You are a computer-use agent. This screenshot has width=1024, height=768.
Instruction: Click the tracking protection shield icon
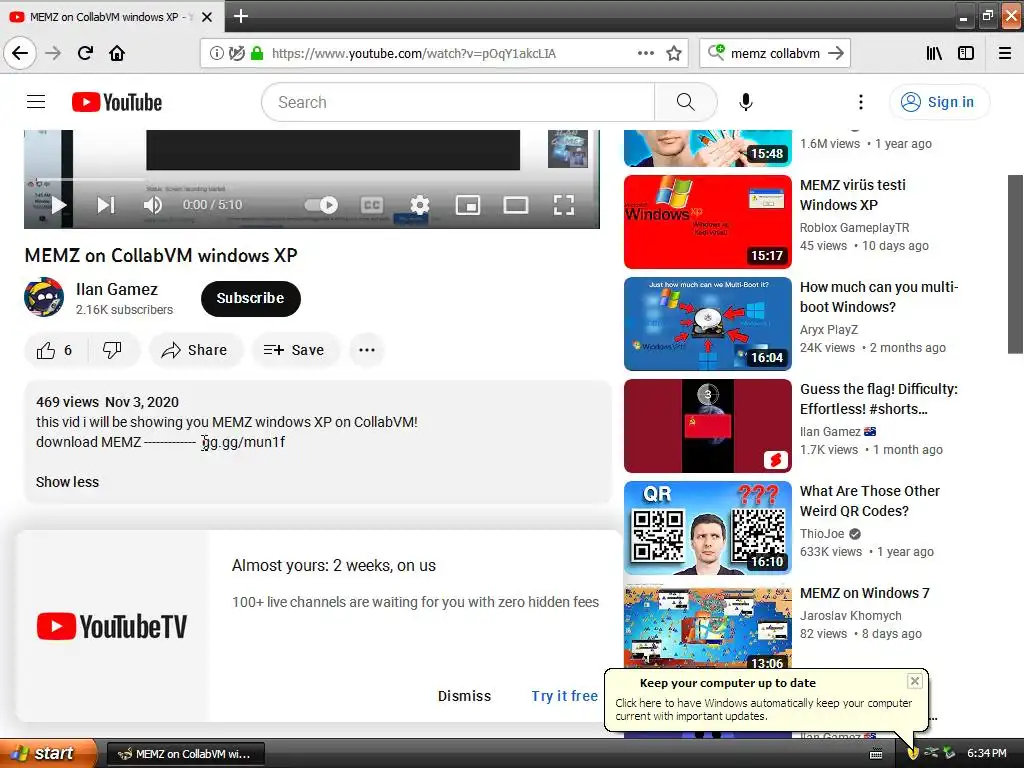tap(236, 53)
